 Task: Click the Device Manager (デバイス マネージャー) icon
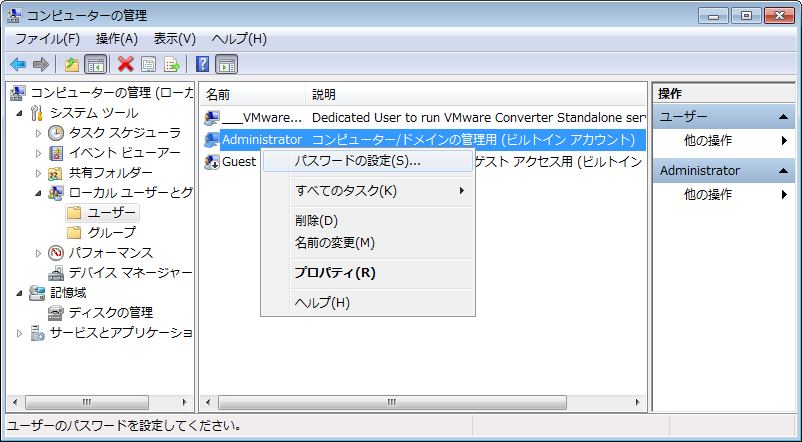coord(56,273)
